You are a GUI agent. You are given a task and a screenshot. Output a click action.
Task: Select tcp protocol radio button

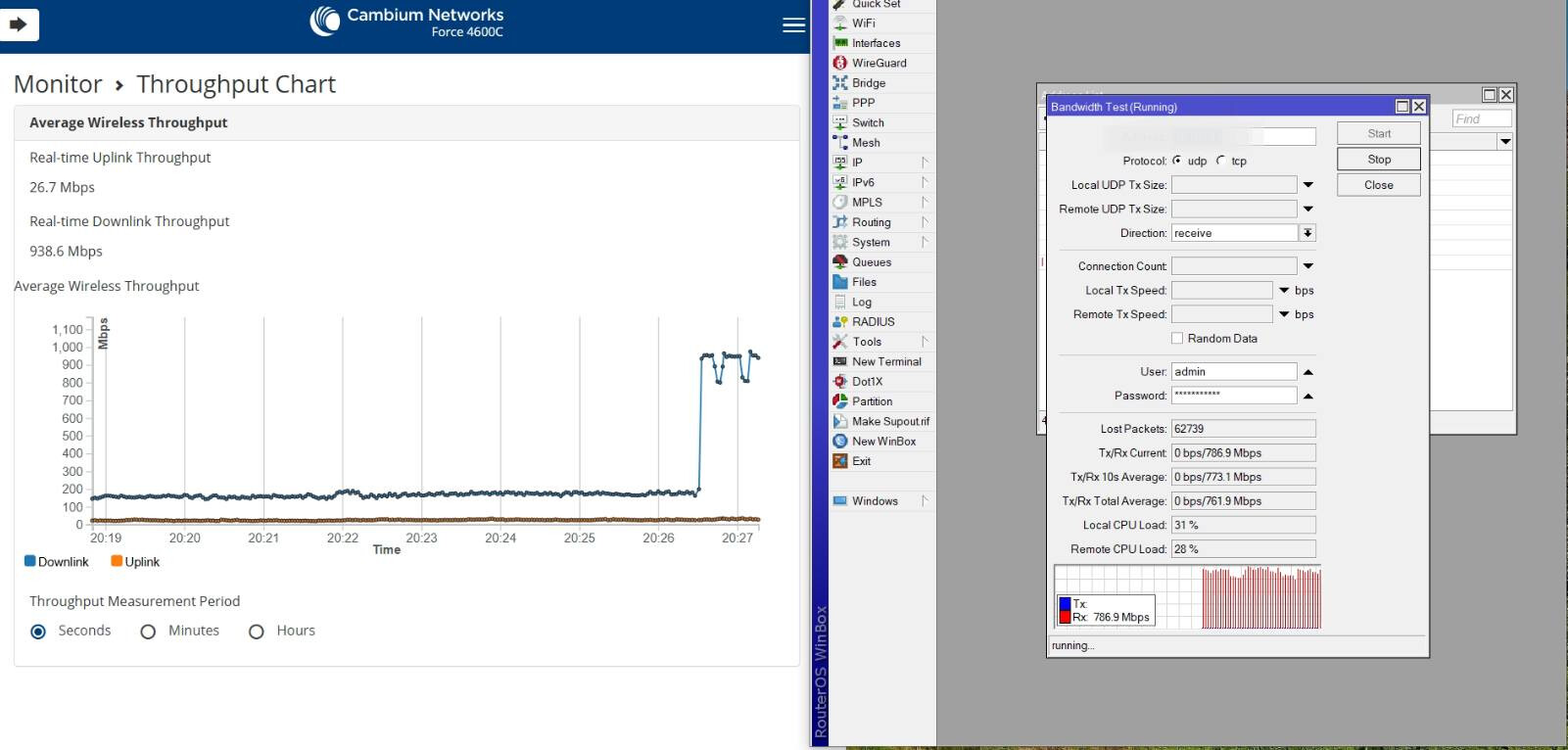[1220, 161]
